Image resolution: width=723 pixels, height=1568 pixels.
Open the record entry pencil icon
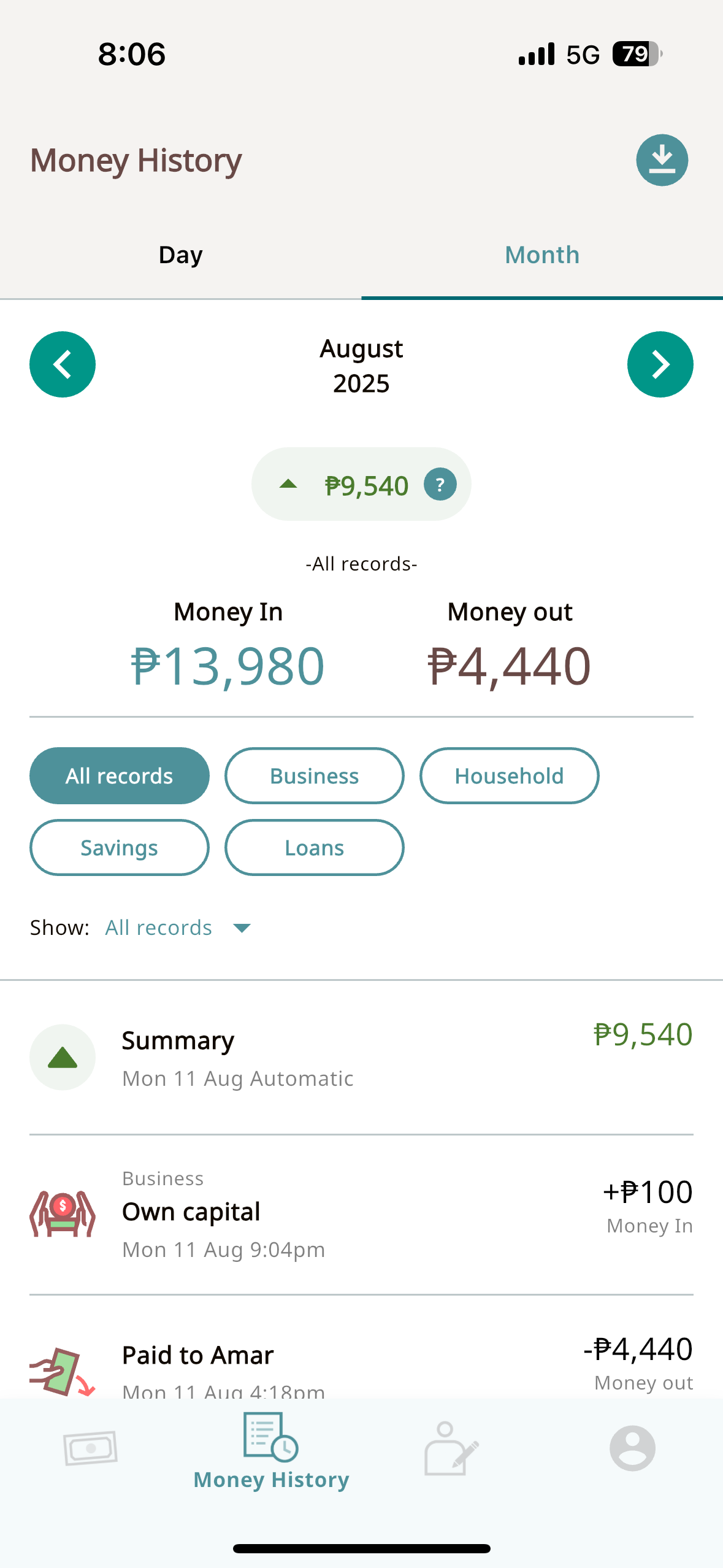coord(451,1448)
